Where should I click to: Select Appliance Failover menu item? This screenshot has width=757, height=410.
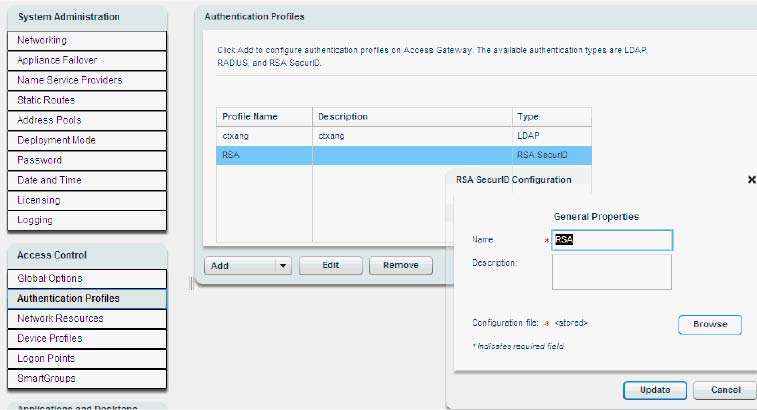[x=87, y=60]
